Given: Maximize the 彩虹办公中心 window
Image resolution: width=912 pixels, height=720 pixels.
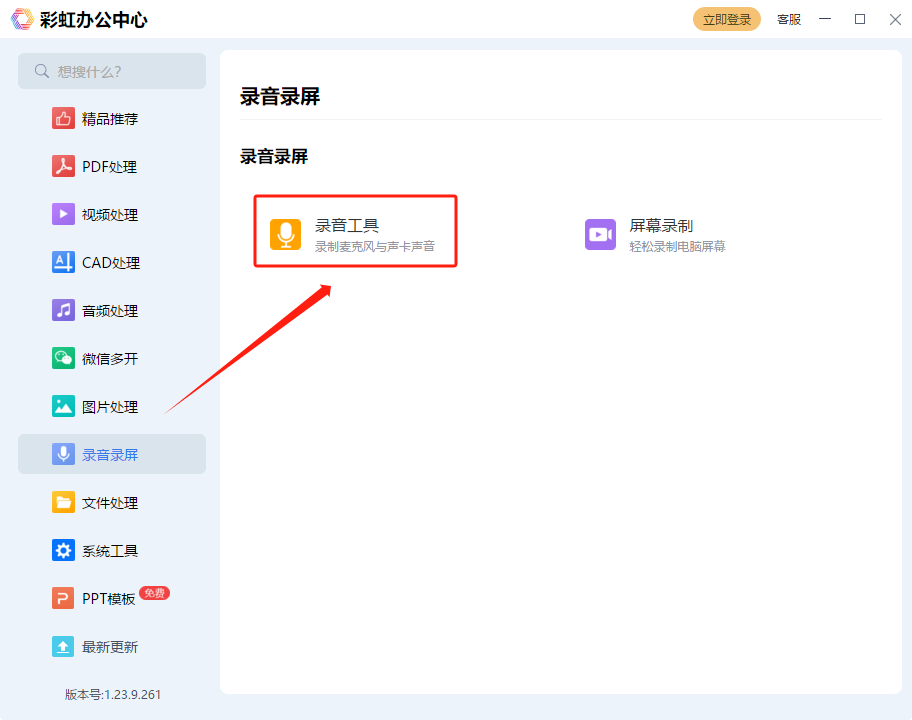Looking at the screenshot, I should 860,19.
